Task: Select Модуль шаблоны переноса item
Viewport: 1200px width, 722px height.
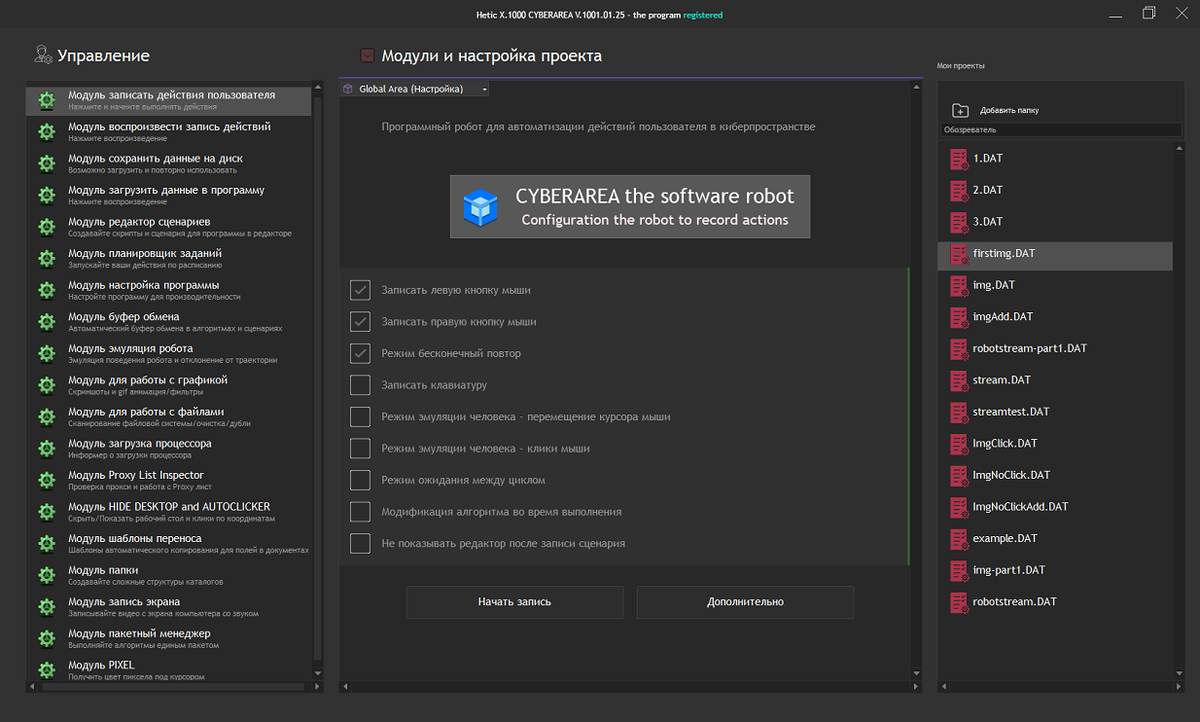Action: click(x=170, y=543)
